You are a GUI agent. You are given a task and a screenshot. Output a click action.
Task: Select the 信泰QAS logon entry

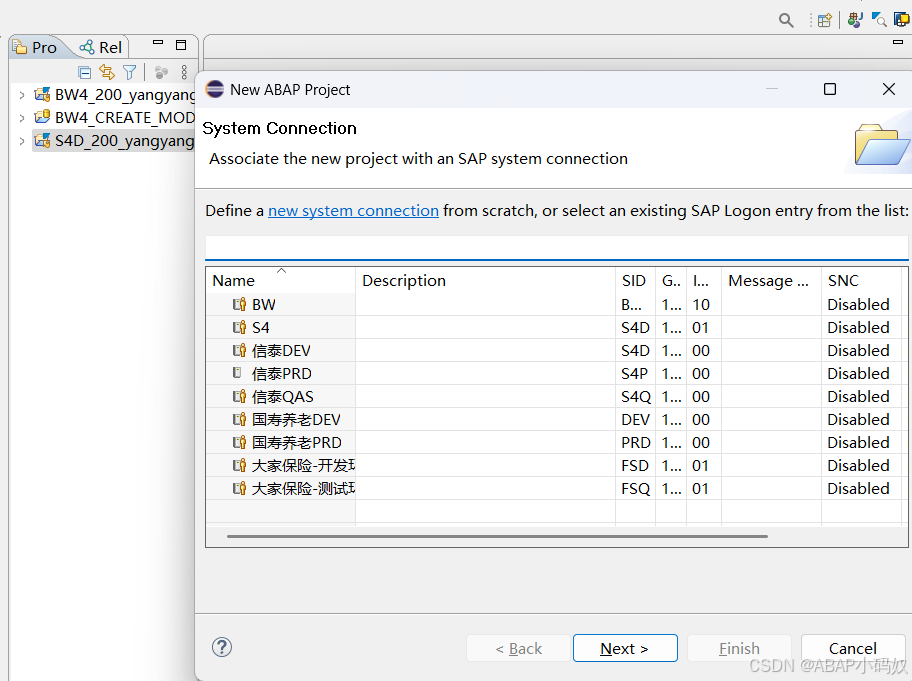coord(282,397)
